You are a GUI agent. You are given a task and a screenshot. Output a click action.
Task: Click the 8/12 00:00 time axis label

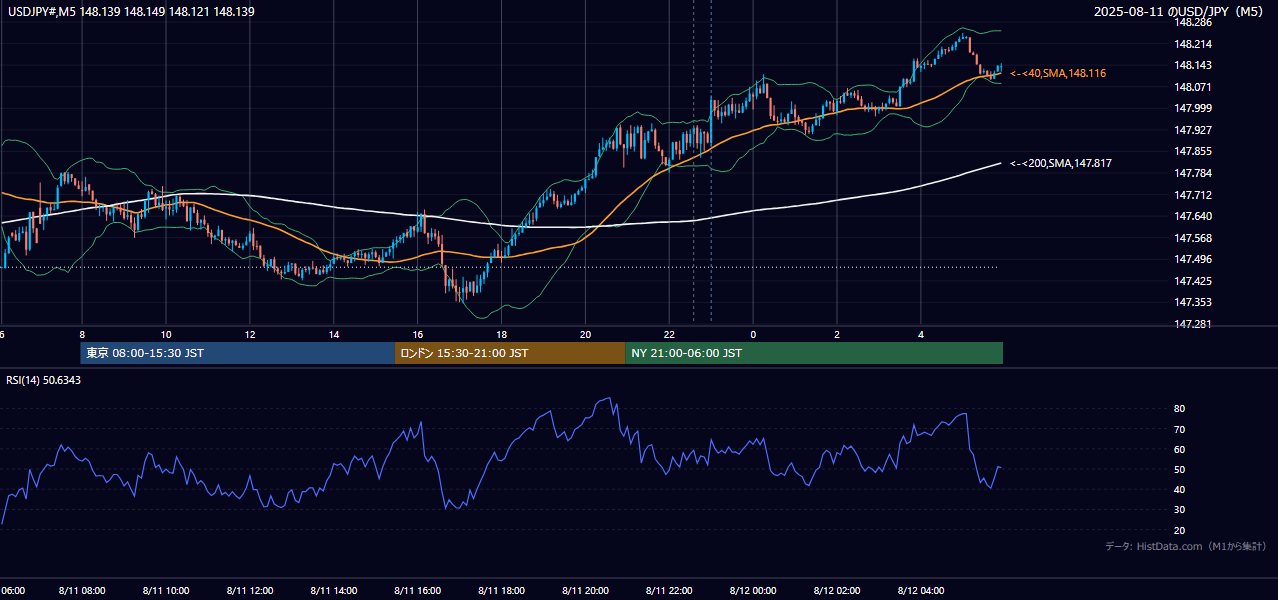[x=753, y=590]
